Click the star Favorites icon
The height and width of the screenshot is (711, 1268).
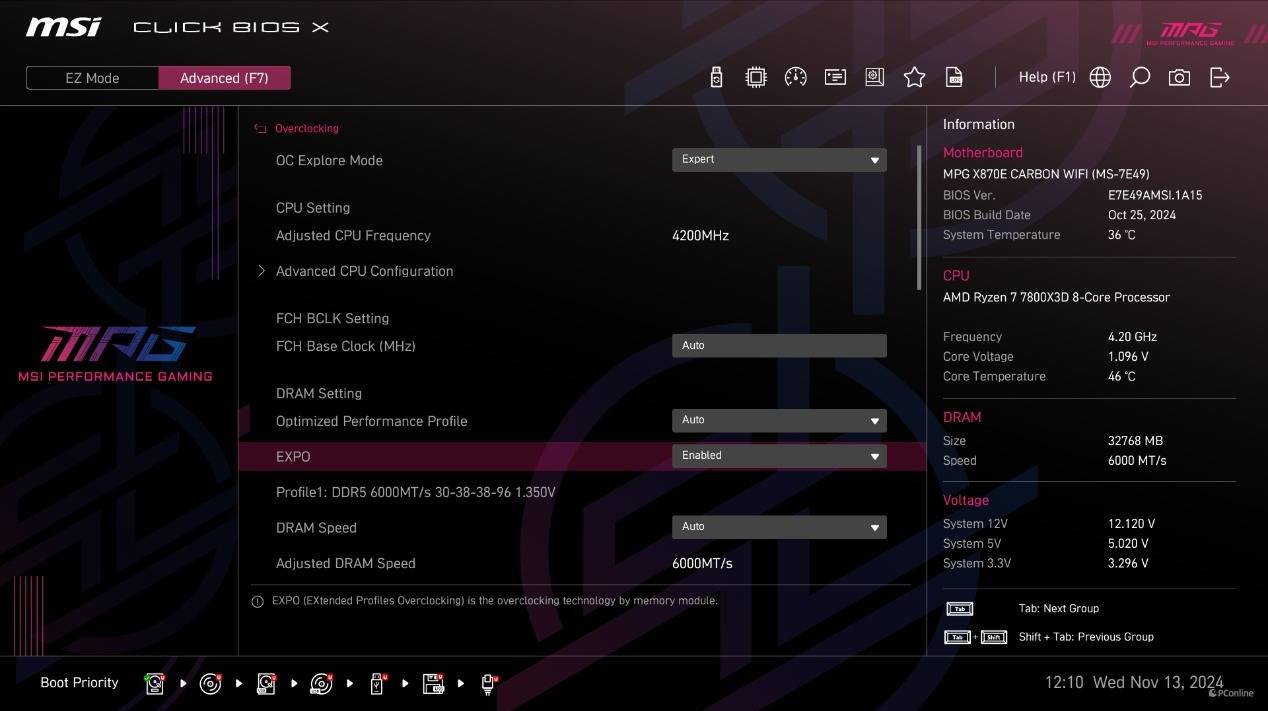(914, 78)
